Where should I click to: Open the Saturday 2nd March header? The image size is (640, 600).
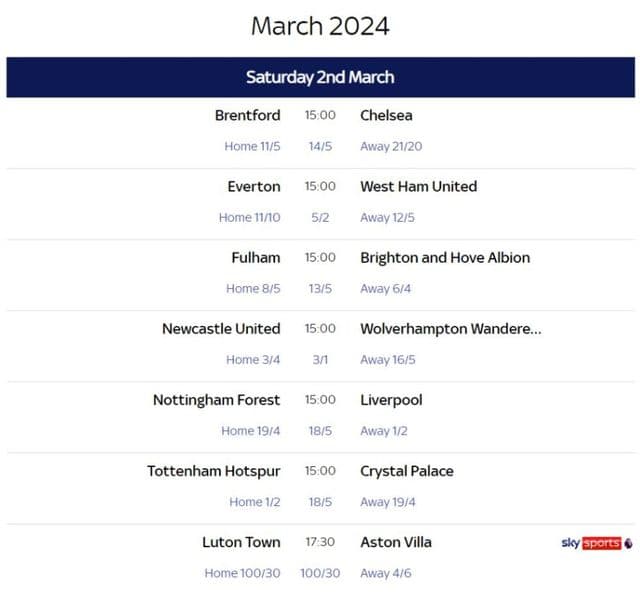click(x=320, y=77)
